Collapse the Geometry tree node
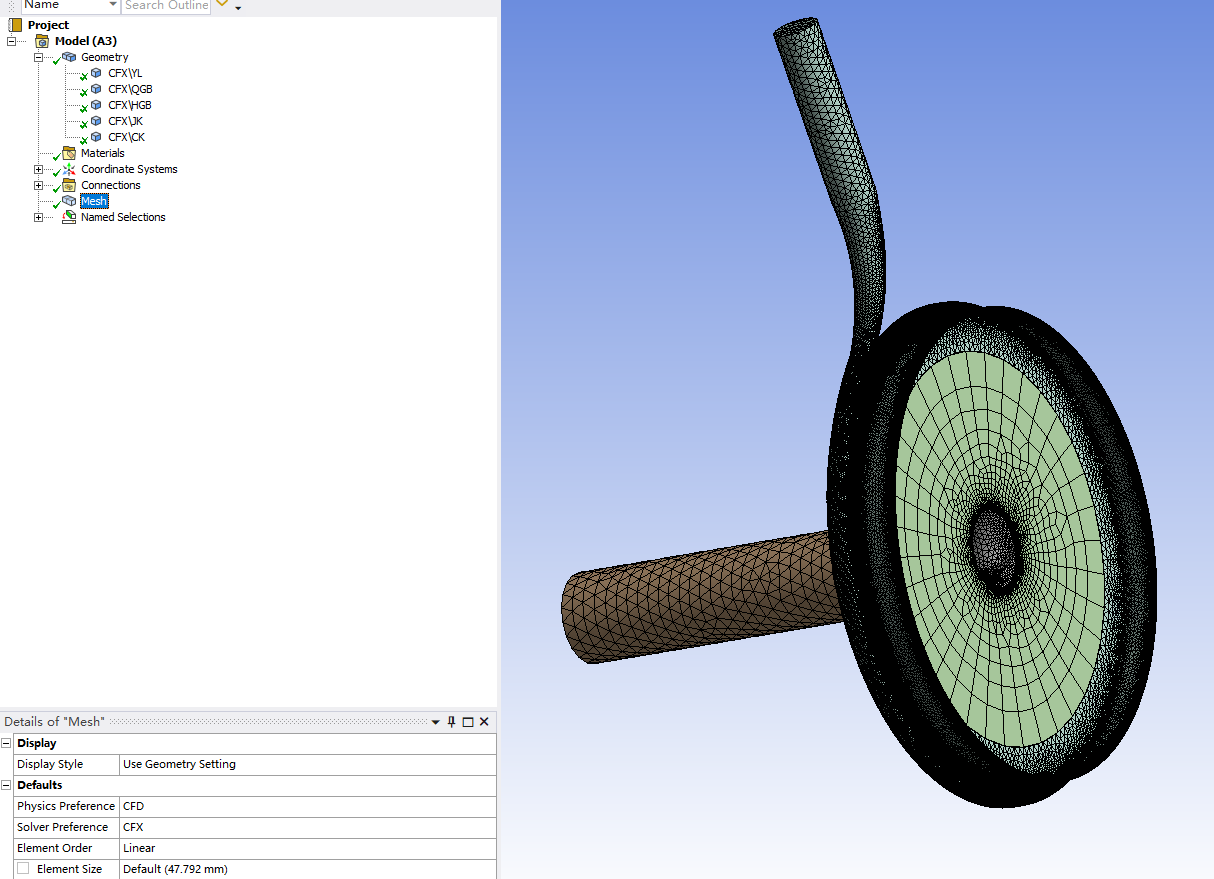 point(39,57)
